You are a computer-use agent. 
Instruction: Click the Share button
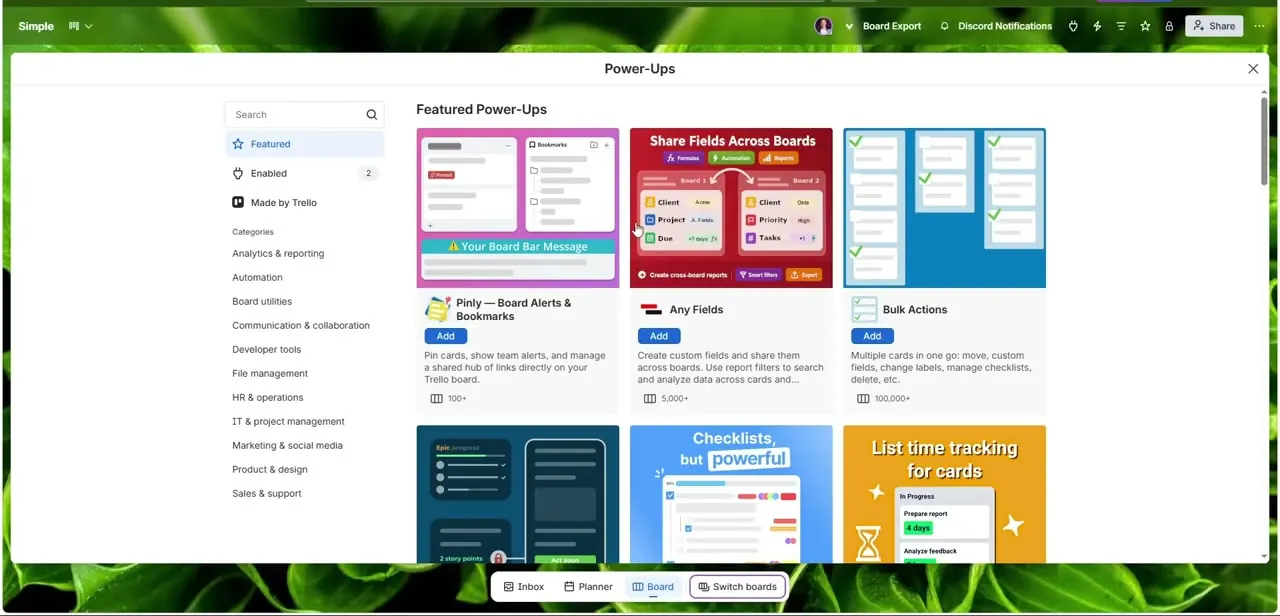pyautogui.click(x=1213, y=26)
